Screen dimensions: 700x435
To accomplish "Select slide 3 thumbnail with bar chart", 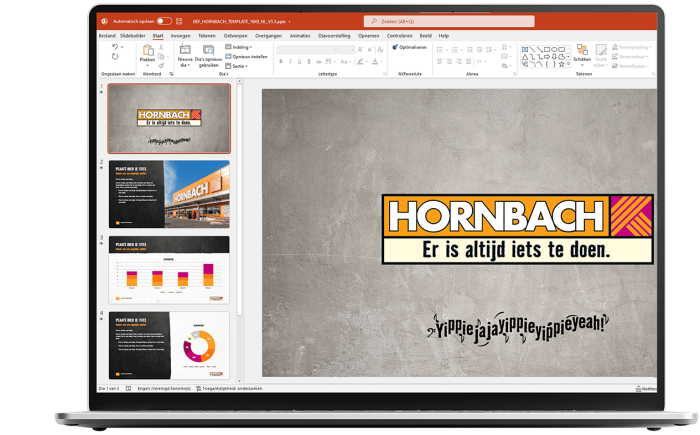I will [169, 270].
